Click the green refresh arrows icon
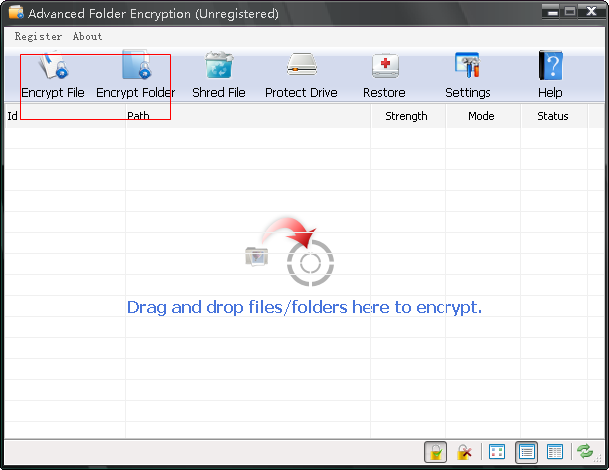 point(585,452)
